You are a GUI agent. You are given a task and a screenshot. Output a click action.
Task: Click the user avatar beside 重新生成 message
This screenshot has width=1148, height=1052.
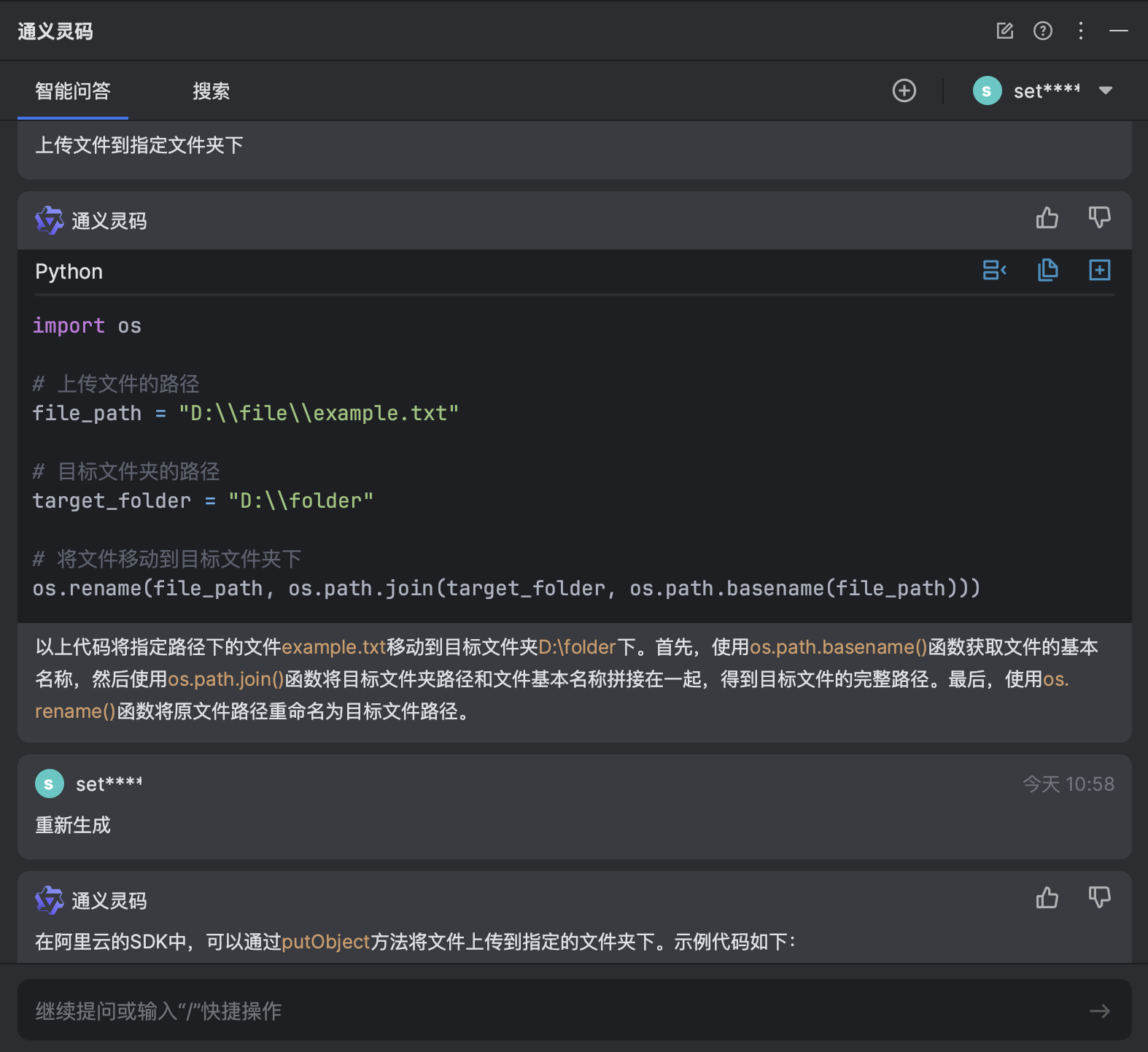(49, 784)
